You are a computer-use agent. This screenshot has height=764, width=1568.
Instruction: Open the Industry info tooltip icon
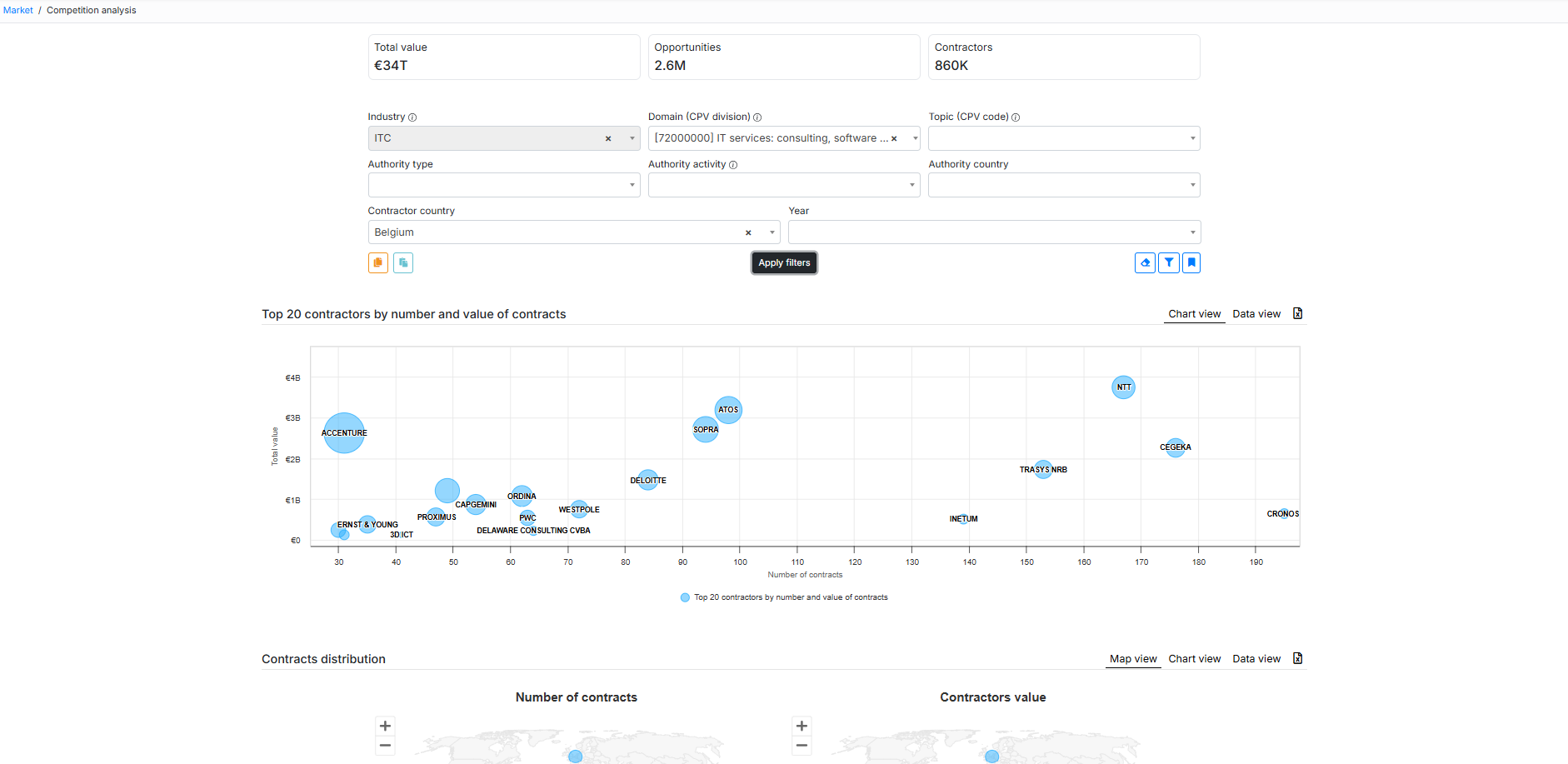coord(412,117)
